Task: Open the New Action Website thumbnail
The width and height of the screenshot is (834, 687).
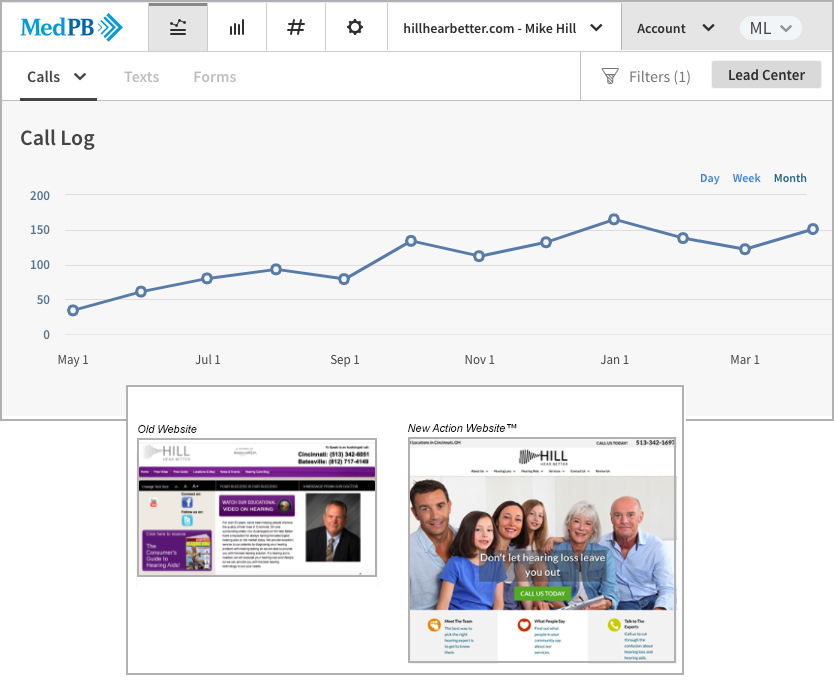Action: click(x=542, y=550)
